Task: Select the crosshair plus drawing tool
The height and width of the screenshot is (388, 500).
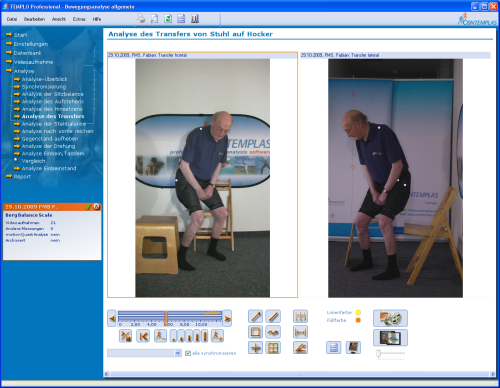Action: pos(255,348)
